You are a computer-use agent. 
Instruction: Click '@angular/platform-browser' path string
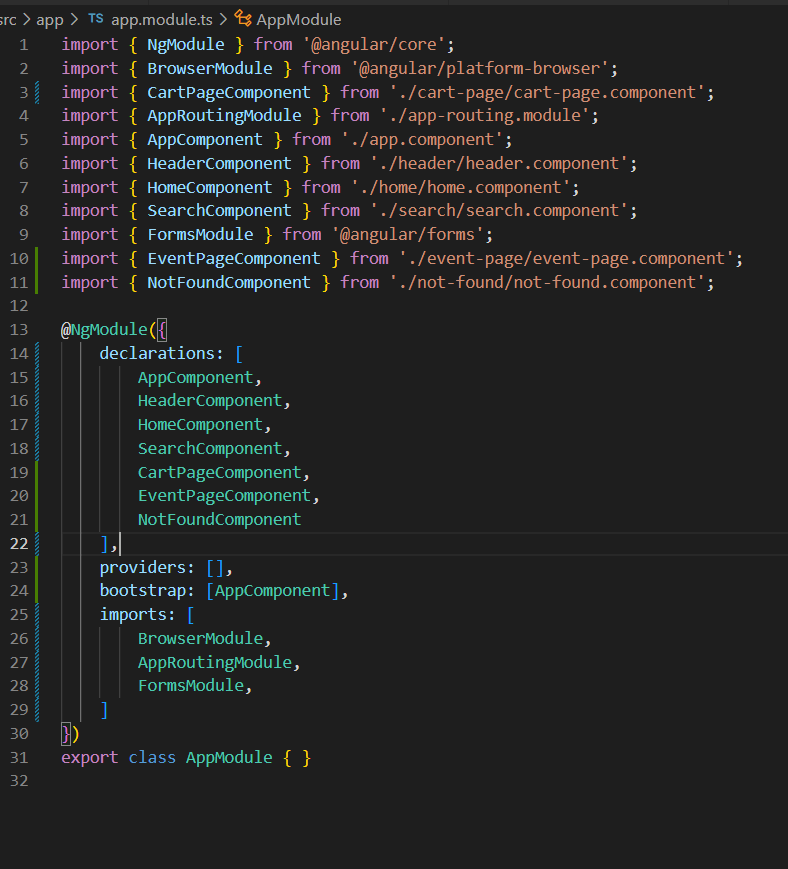coord(479,69)
